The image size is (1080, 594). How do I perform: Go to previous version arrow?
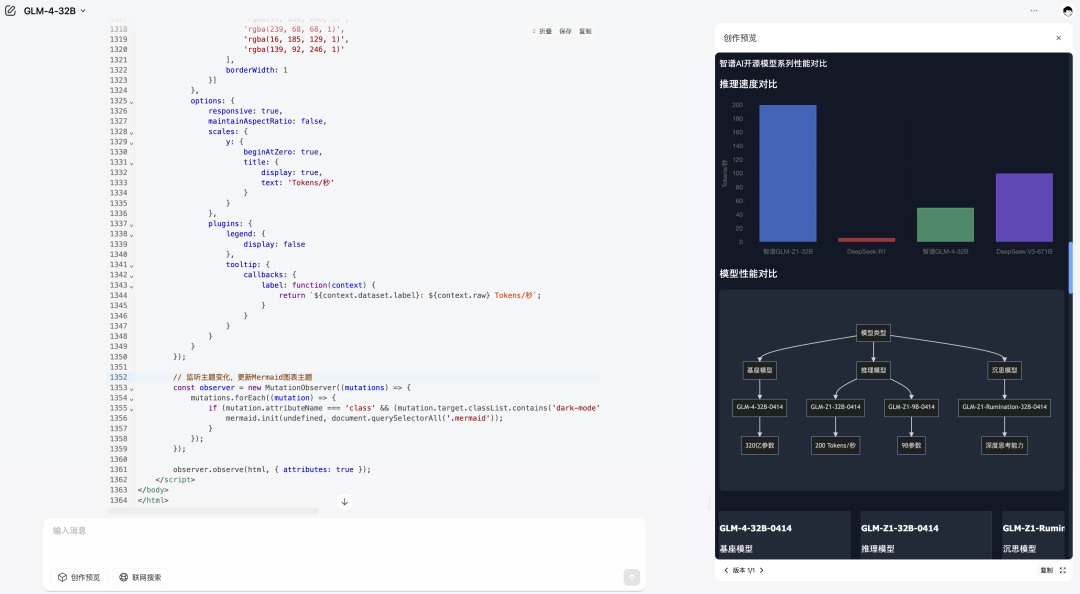(x=726, y=571)
